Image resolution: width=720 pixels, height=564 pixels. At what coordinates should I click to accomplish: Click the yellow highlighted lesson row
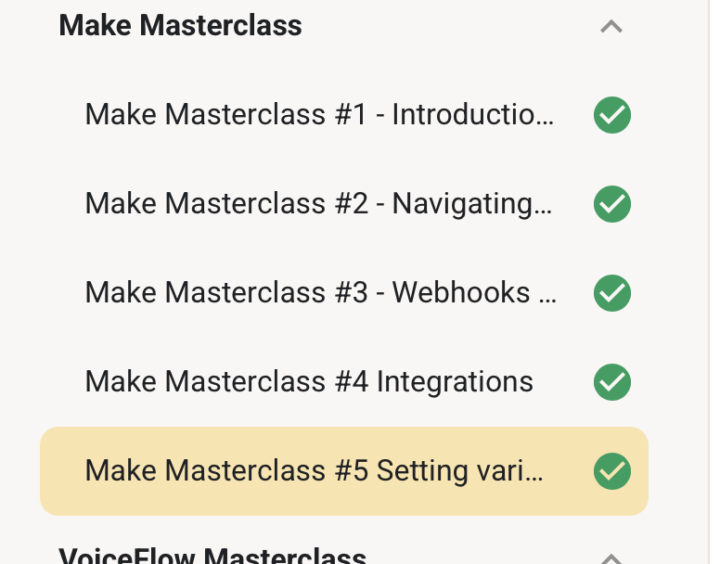[x=344, y=471]
